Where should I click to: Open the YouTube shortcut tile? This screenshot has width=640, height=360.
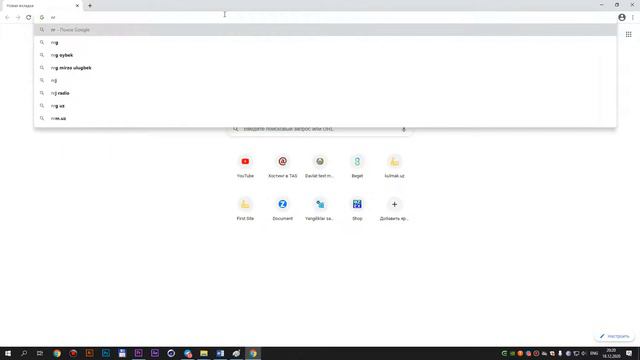(x=245, y=167)
